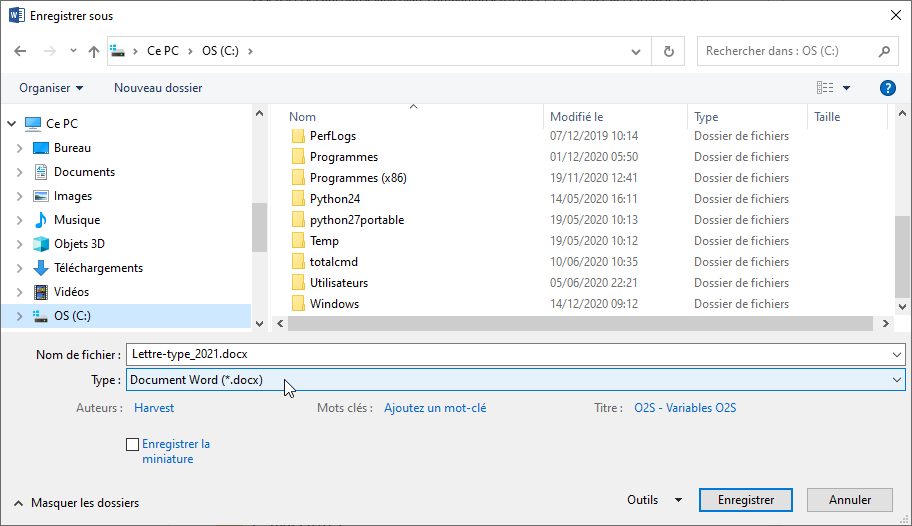Viewport: 912px width, 526px height.
Task: Click the horizontal scrollbar in file list
Action: [580, 324]
